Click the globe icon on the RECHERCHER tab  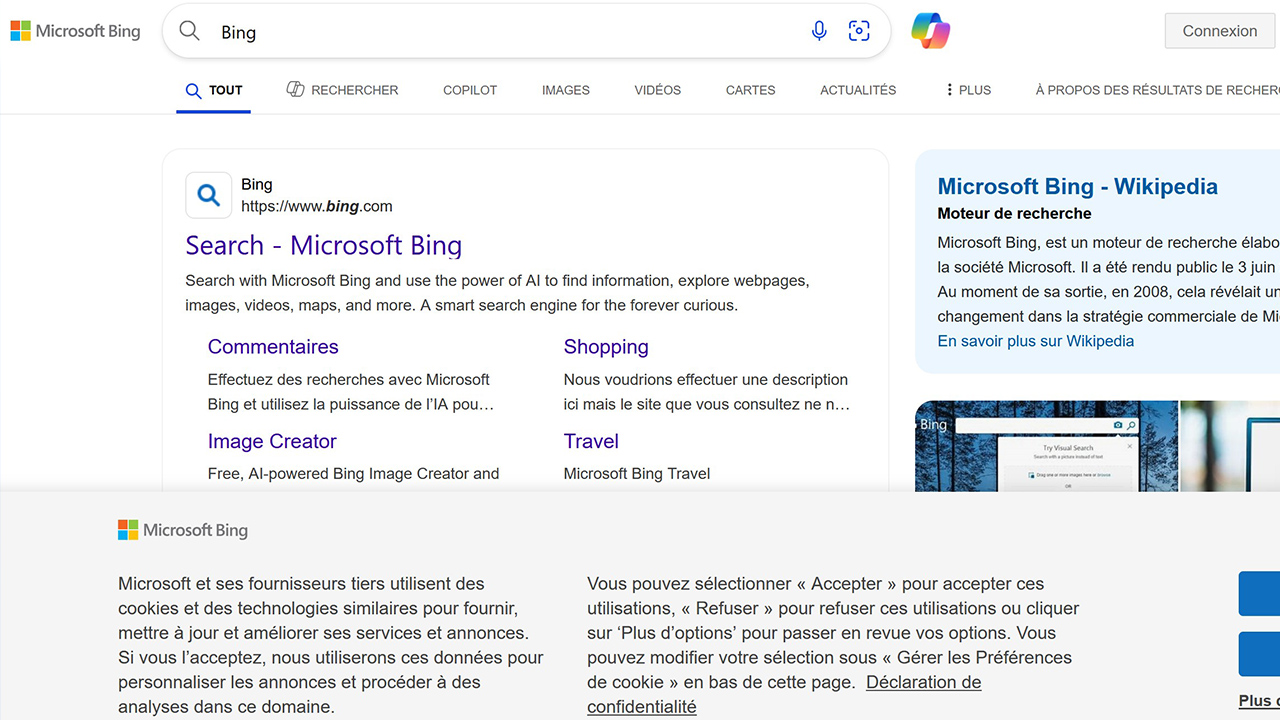coord(296,89)
